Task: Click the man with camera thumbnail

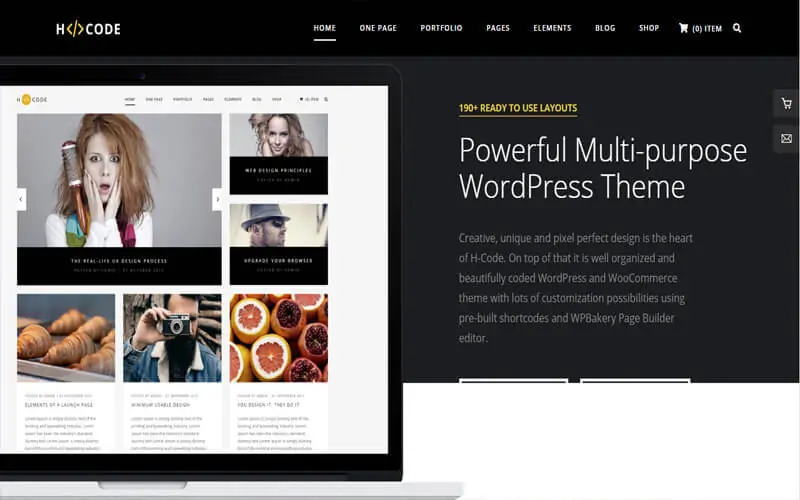Action: [x=172, y=338]
